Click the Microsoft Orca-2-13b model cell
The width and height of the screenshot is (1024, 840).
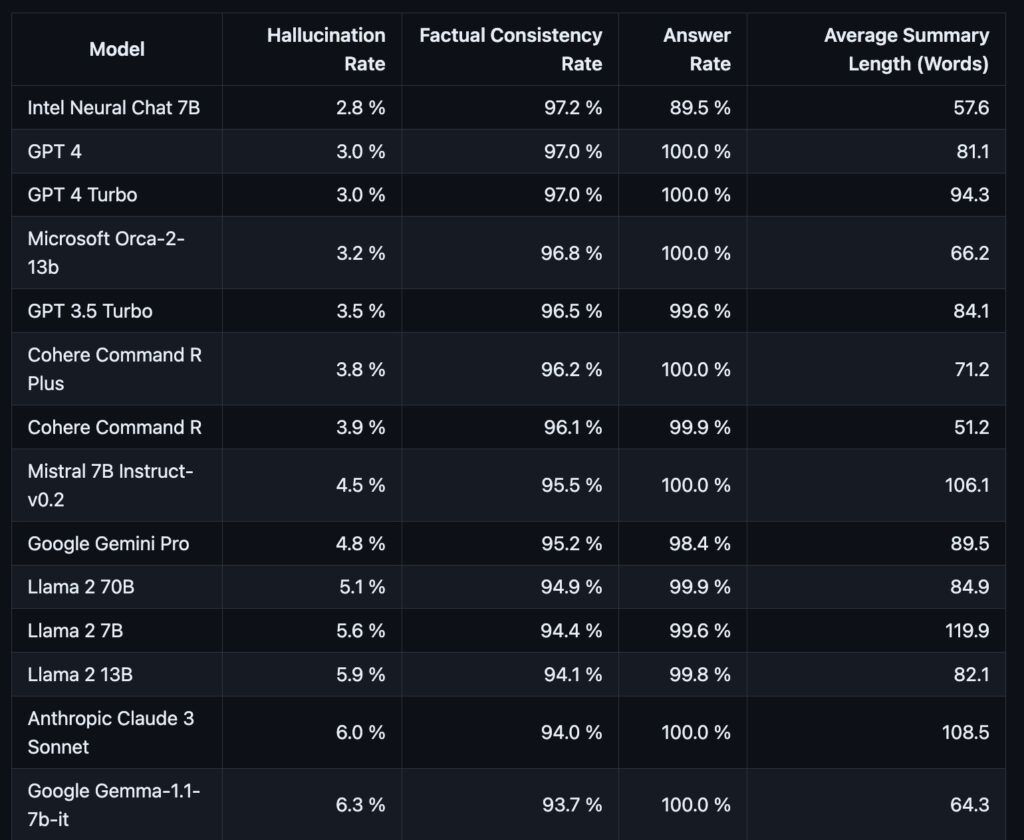(107, 253)
